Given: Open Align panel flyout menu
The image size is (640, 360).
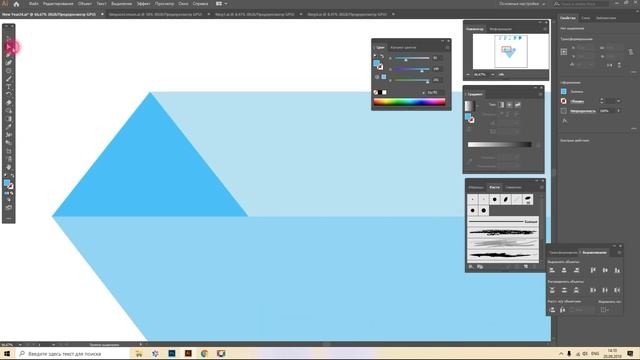Looking at the screenshot, I should 619,253.
